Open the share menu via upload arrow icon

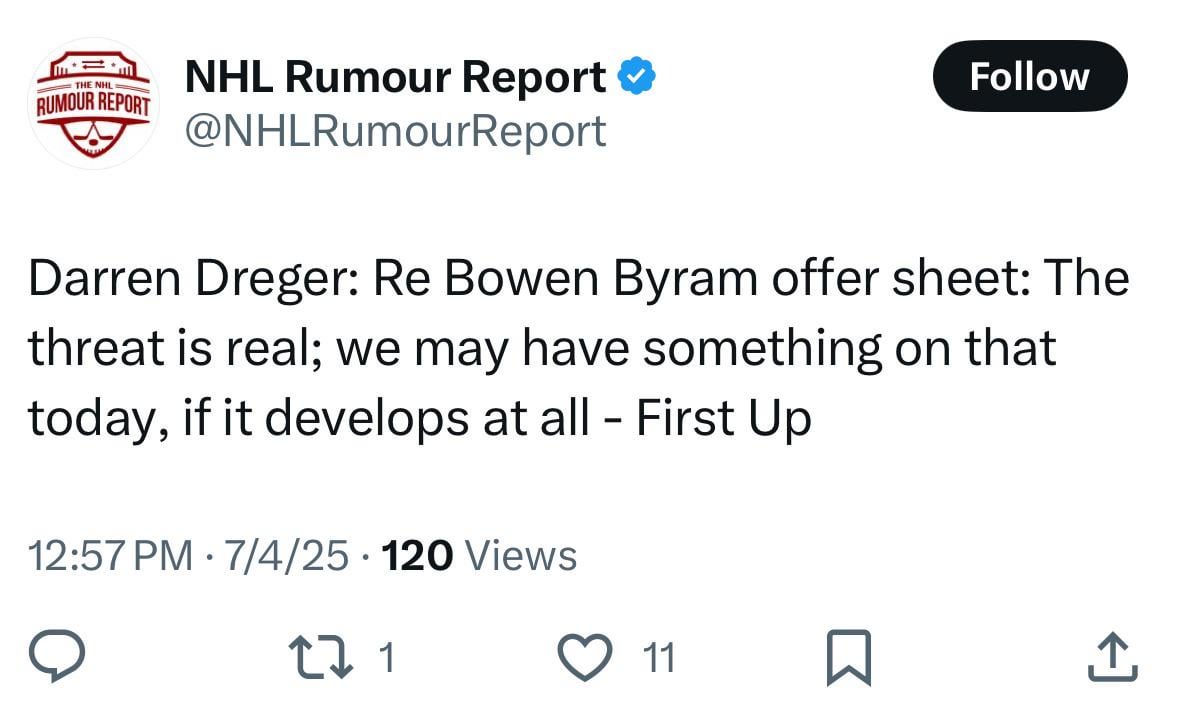[x=1112, y=658]
